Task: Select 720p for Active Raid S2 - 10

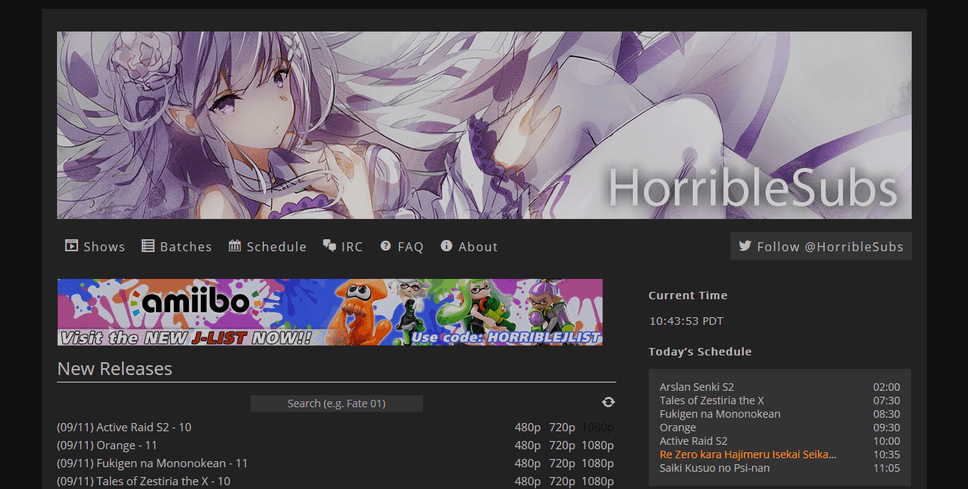Action: pyautogui.click(x=562, y=427)
